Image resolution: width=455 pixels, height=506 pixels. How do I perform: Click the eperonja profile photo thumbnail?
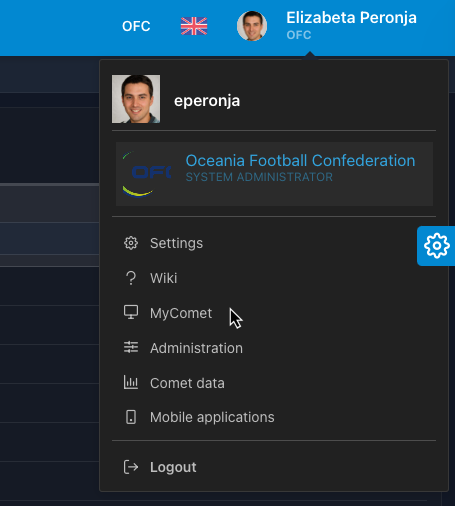[x=136, y=99]
